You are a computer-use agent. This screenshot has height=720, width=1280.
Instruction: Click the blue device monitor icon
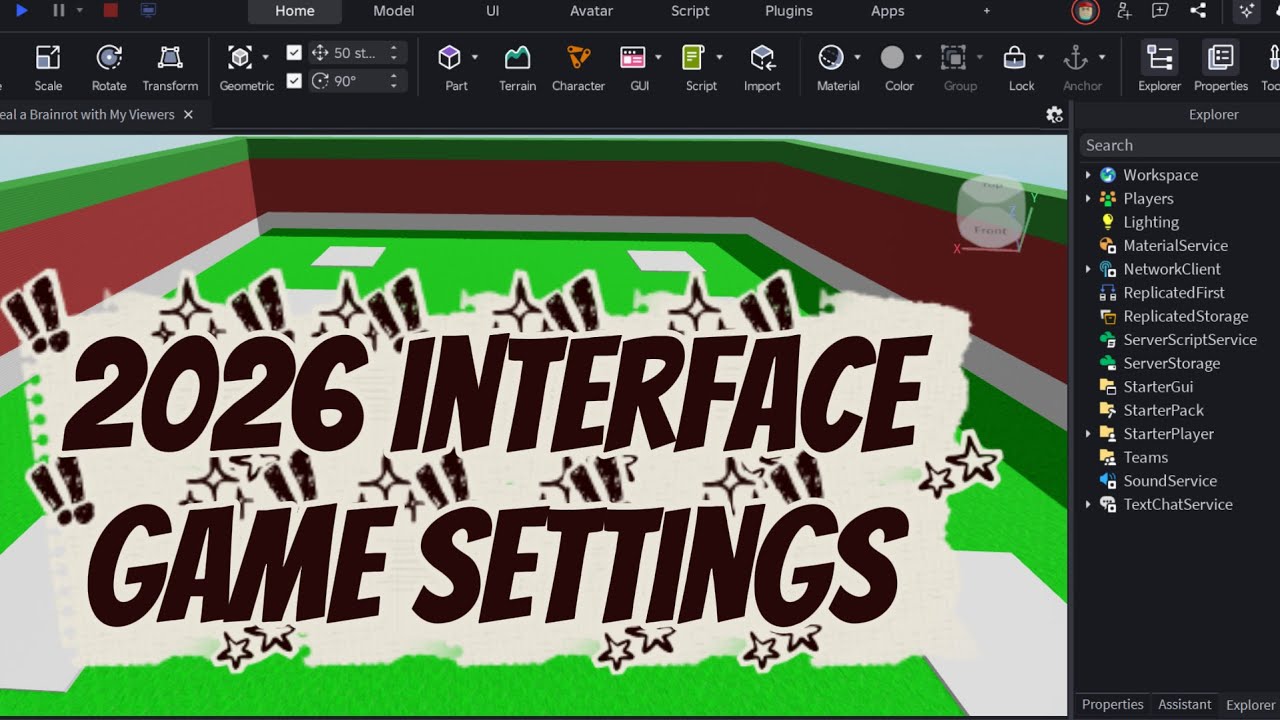[x=148, y=10]
